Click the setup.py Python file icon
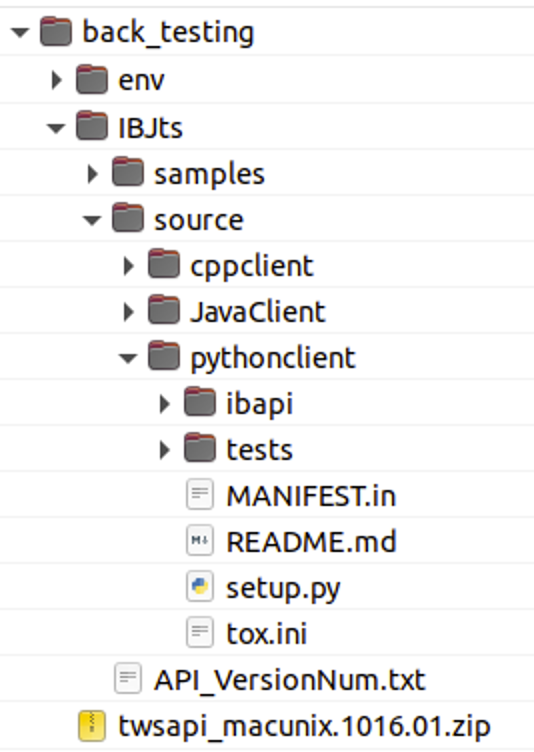This screenshot has width=534, height=752. [200, 587]
